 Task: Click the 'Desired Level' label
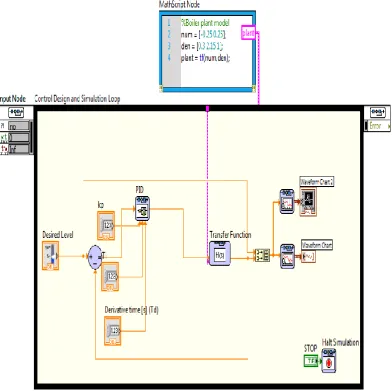58,235
